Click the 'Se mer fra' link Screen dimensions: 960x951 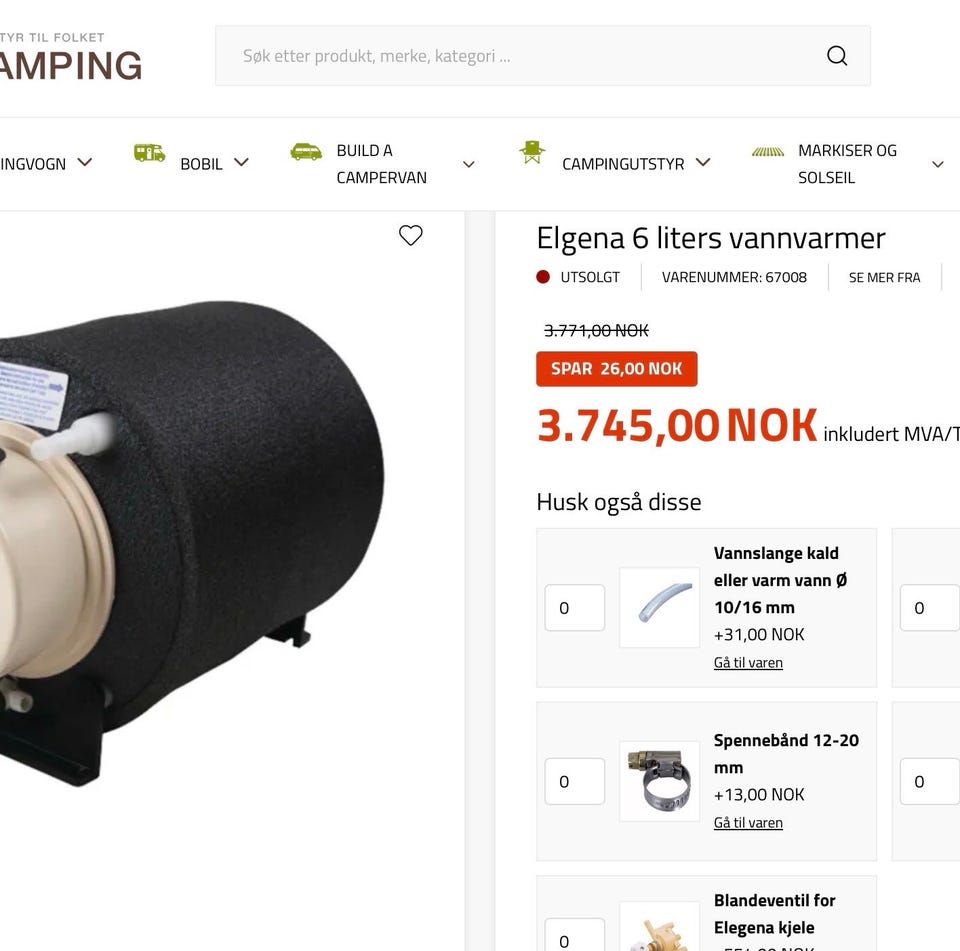(x=884, y=277)
